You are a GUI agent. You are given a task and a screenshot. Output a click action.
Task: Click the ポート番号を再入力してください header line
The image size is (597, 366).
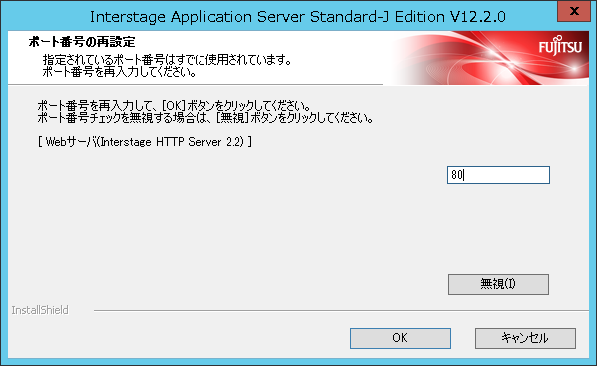119,72
